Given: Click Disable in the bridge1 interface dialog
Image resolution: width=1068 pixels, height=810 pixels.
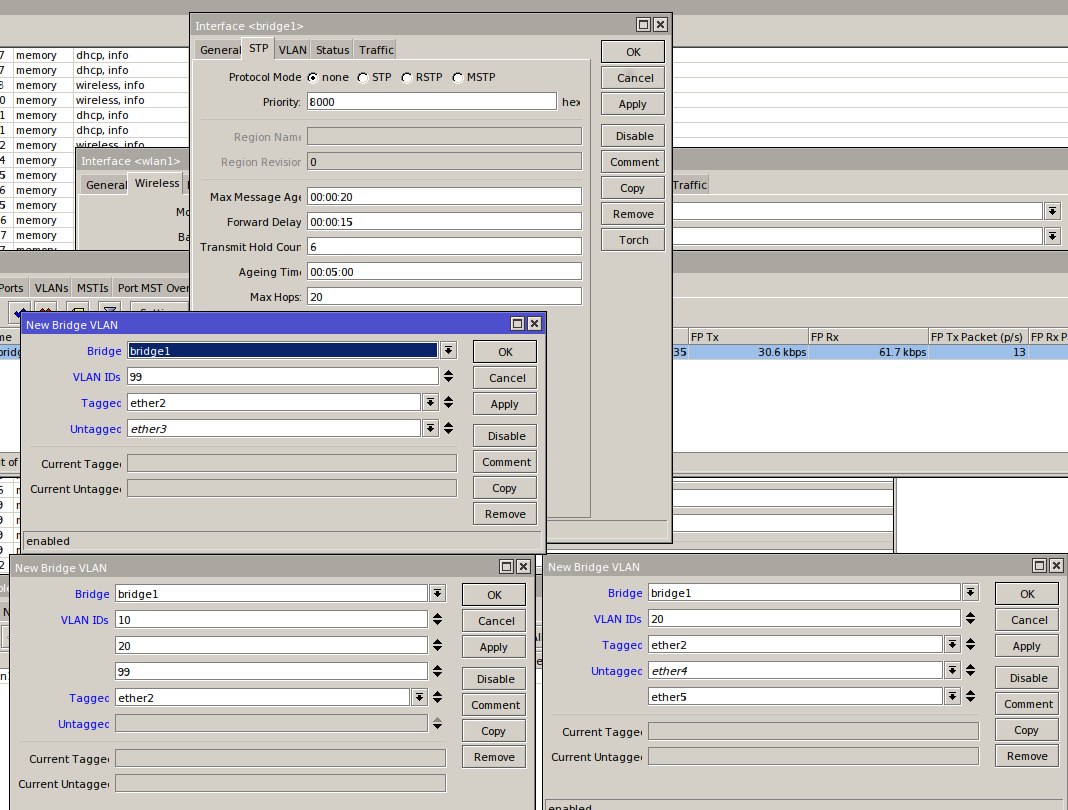Looking at the screenshot, I should 633,136.
